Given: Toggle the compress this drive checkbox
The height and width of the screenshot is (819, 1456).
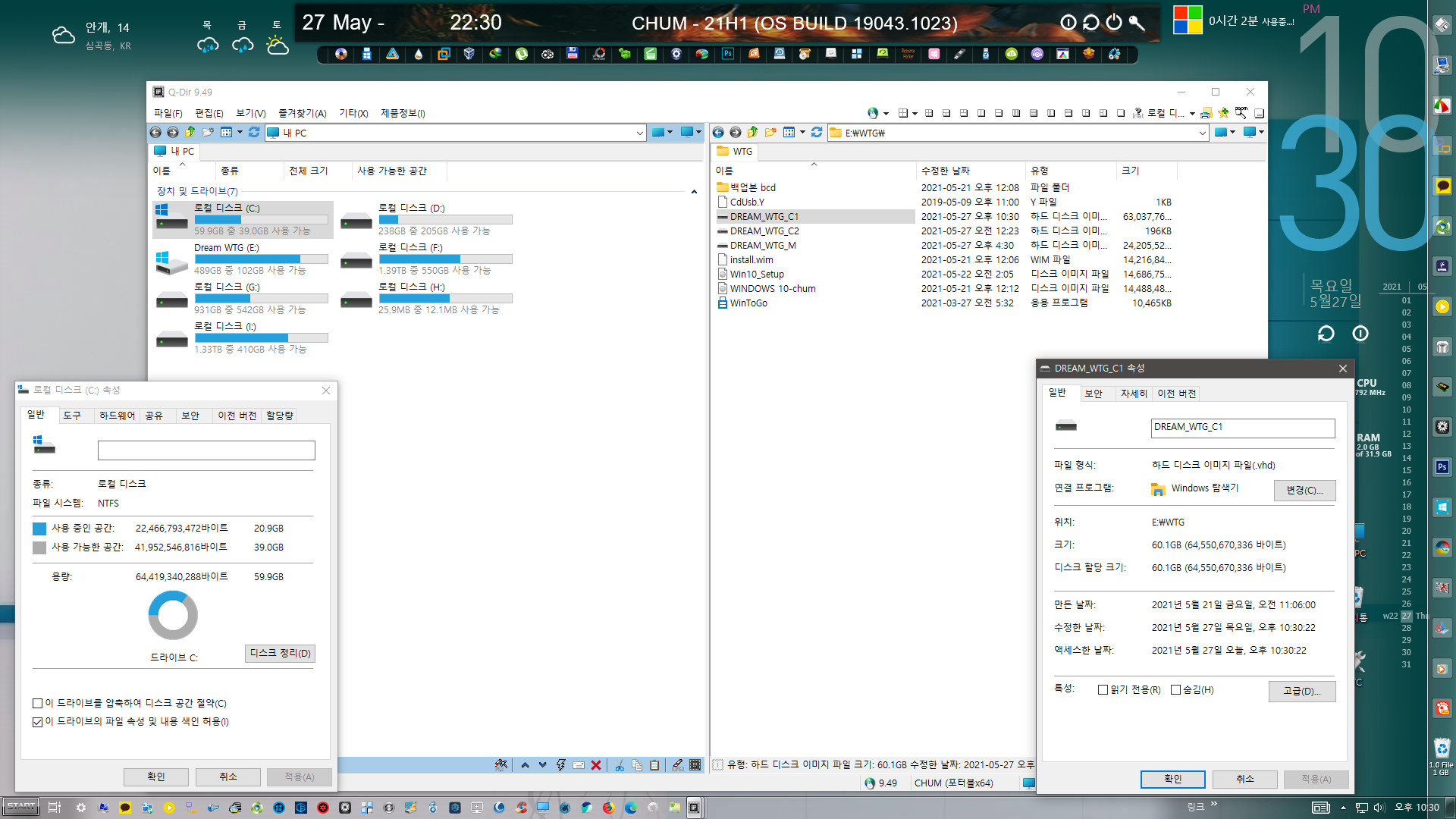Looking at the screenshot, I should point(37,704).
